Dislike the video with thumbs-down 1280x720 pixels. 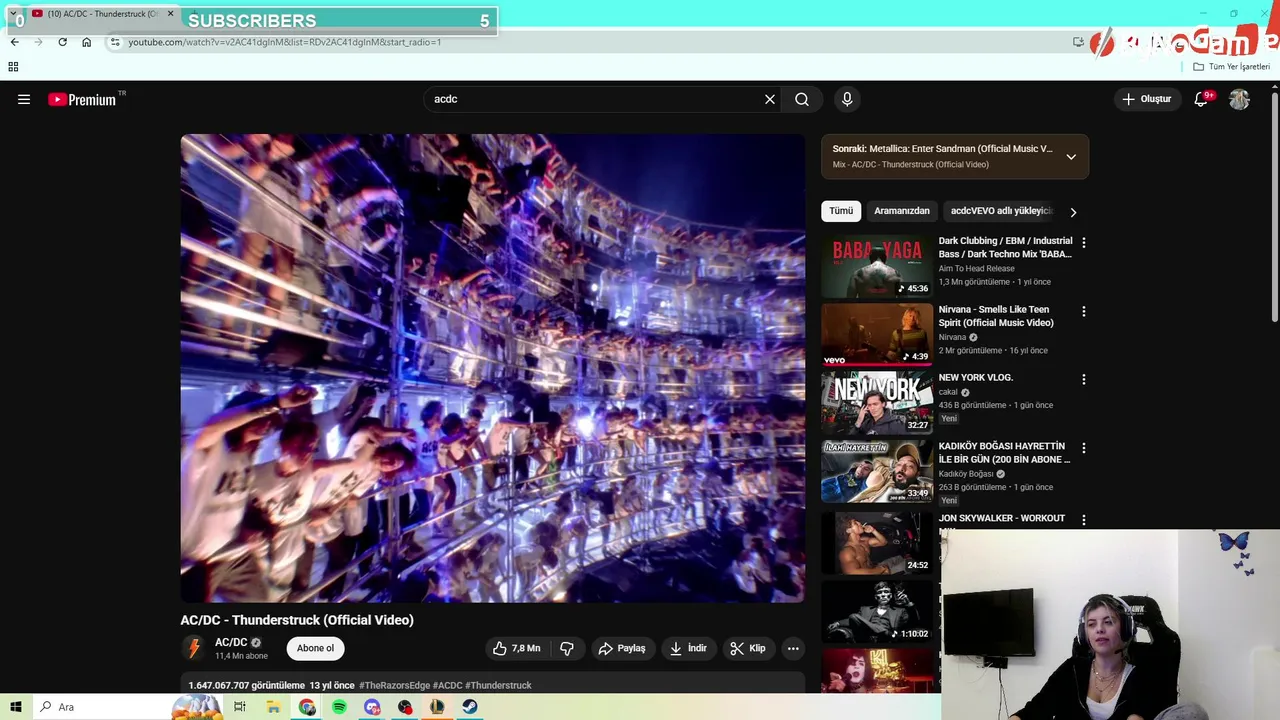point(567,648)
